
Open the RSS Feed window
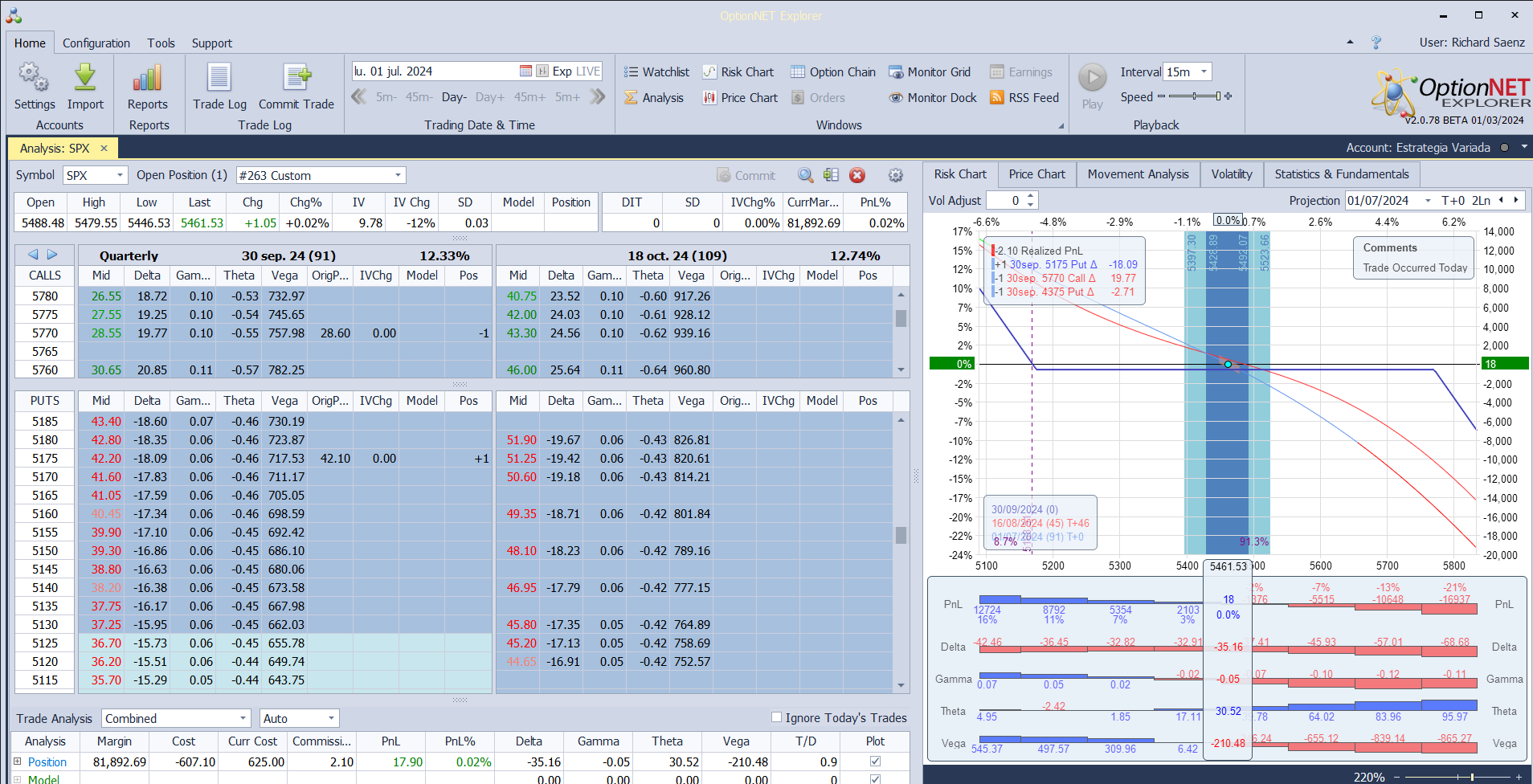pos(1024,98)
